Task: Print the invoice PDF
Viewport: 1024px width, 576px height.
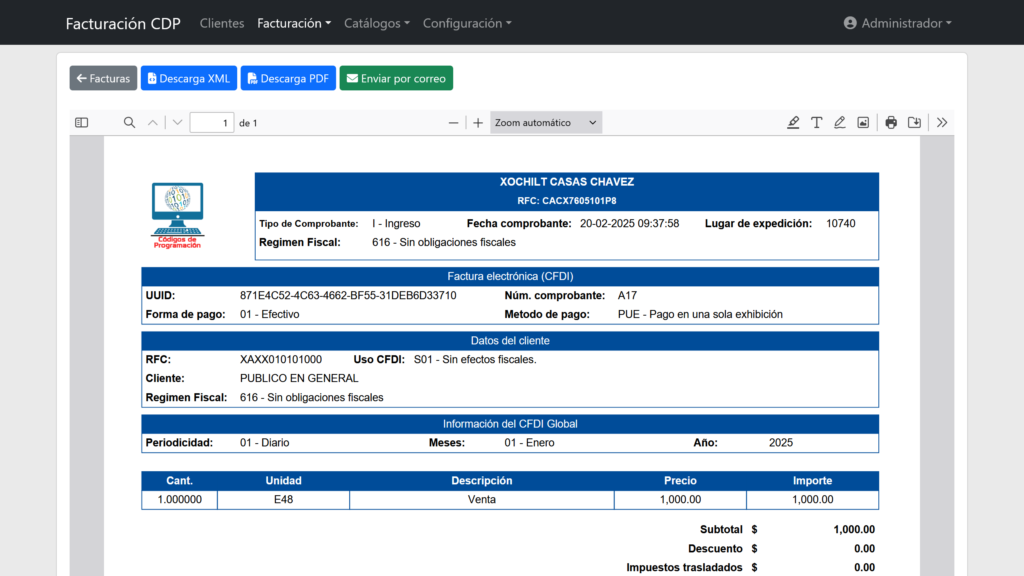Action: pyautogui.click(x=891, y=123)
